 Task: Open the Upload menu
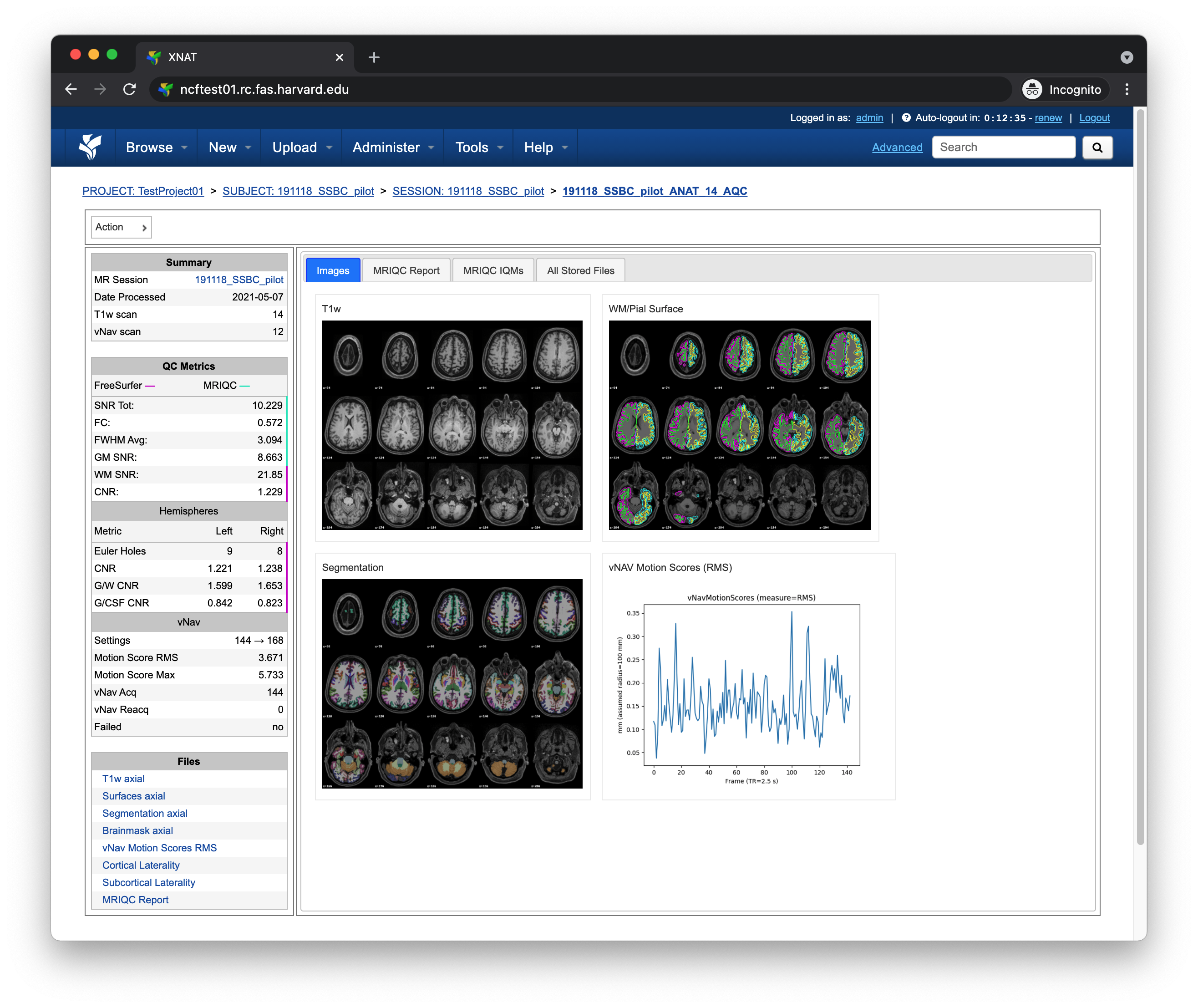pos(302,147)
